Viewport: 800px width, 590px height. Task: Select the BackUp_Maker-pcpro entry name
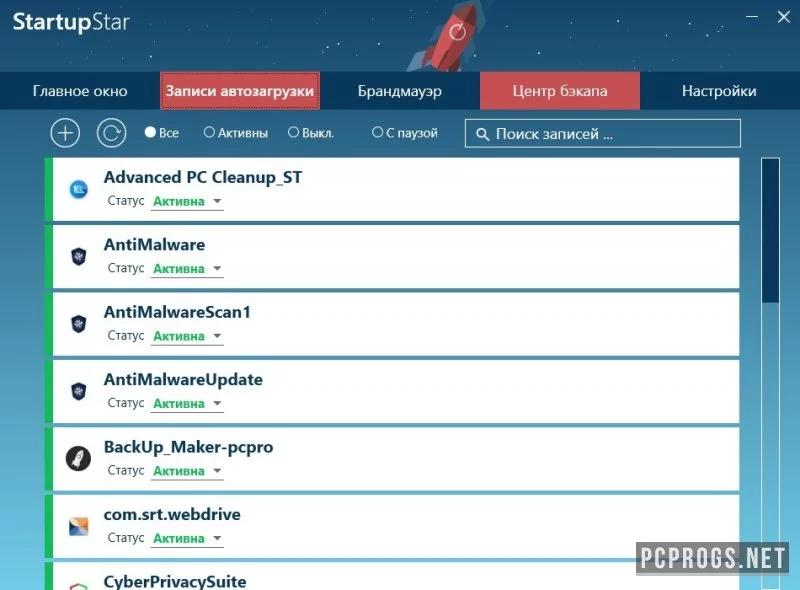(x=188, y=447)
